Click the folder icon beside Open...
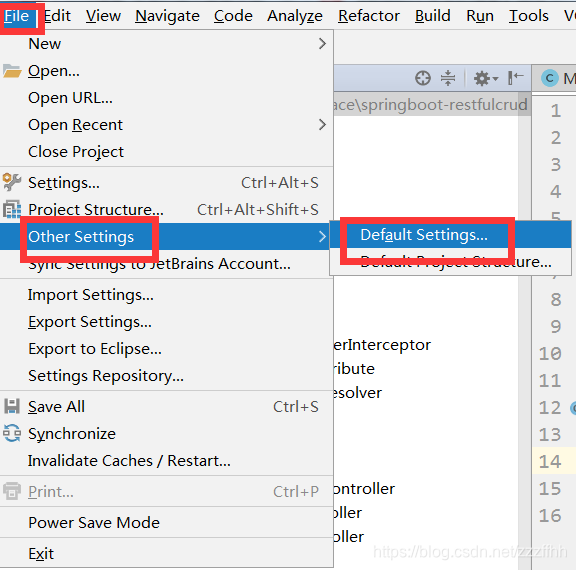This screenshot has height=570, width=576. [x=12, y=71]
